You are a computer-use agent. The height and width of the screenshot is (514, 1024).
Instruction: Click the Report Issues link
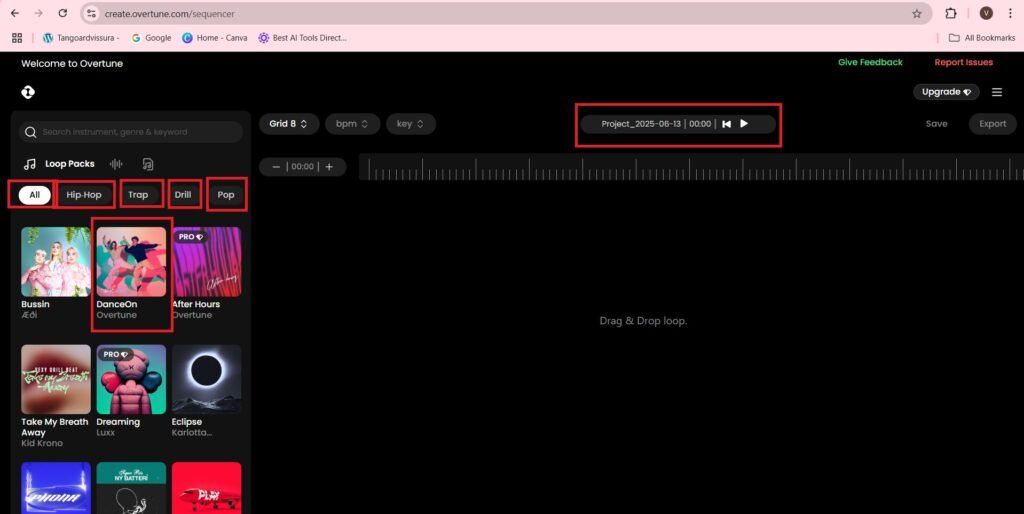click(963, 62)
